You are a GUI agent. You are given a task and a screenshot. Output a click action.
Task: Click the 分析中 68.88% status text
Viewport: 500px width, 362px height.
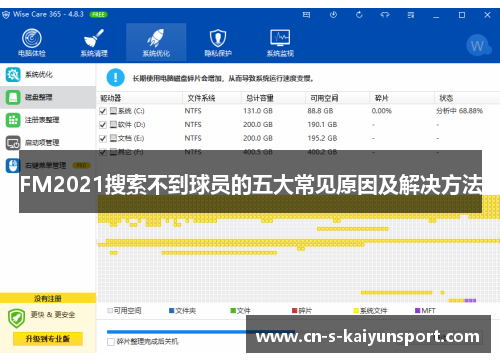459,111
